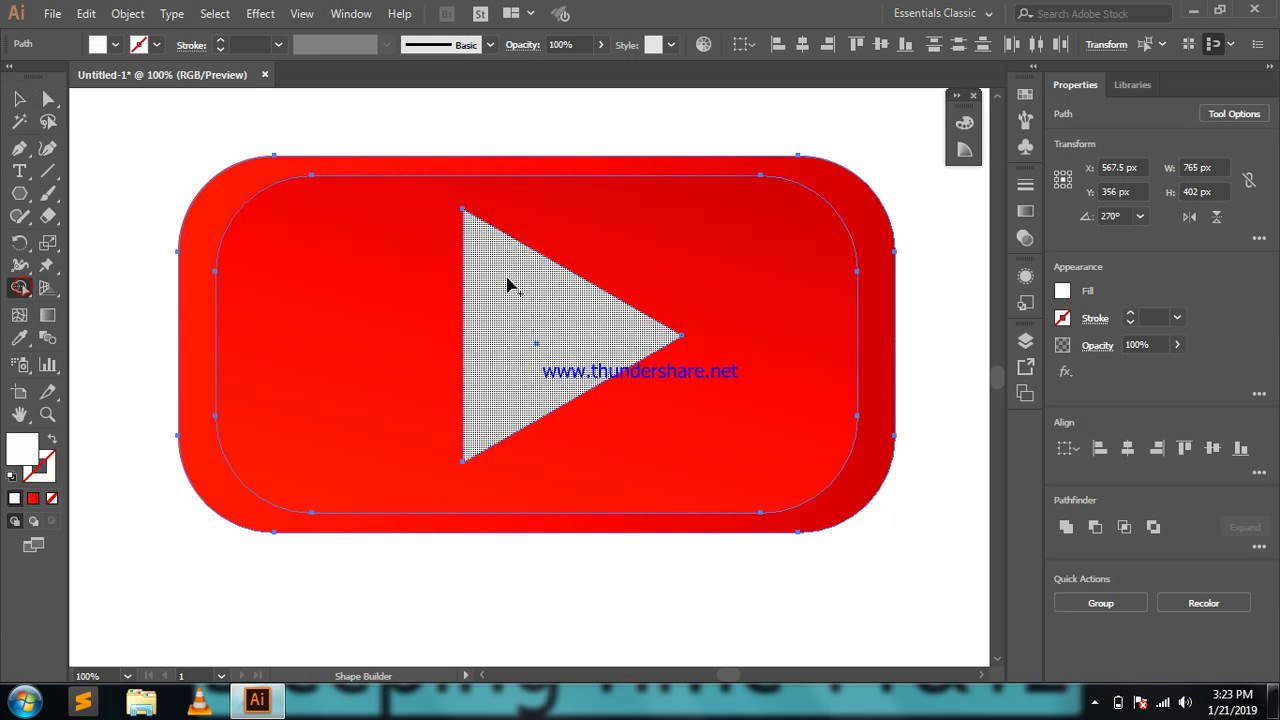This screenshot has width=1280, height=720.
Task: Click the Group quick action button
Action: 1101,603
